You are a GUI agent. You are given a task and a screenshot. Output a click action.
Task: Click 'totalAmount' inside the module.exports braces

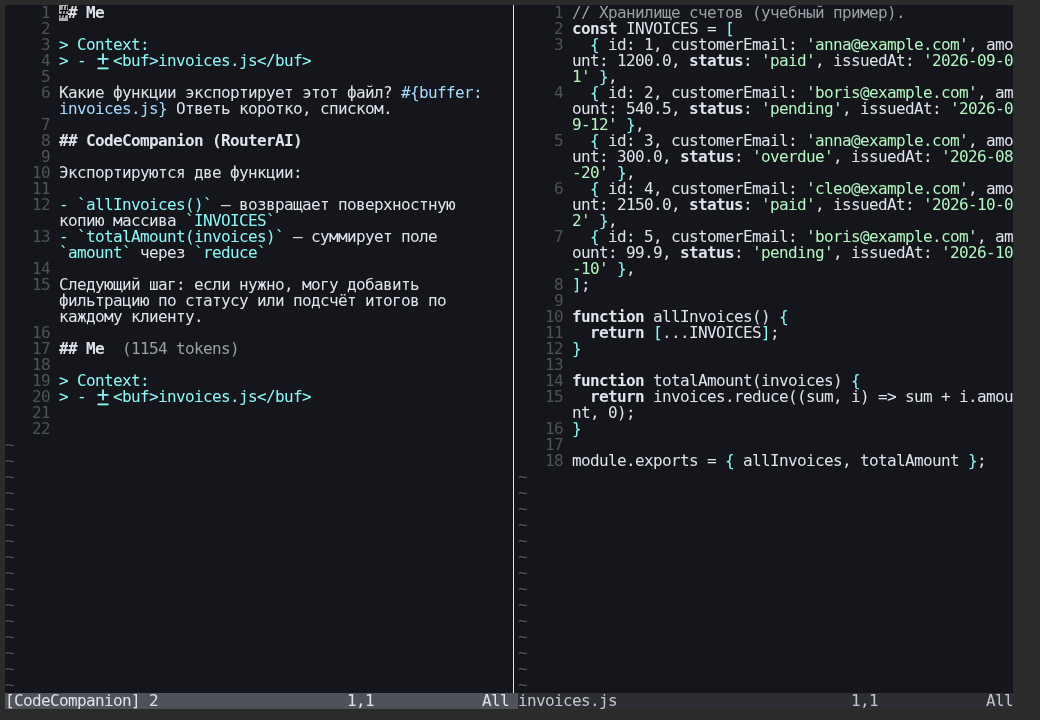tap(909, 461)
